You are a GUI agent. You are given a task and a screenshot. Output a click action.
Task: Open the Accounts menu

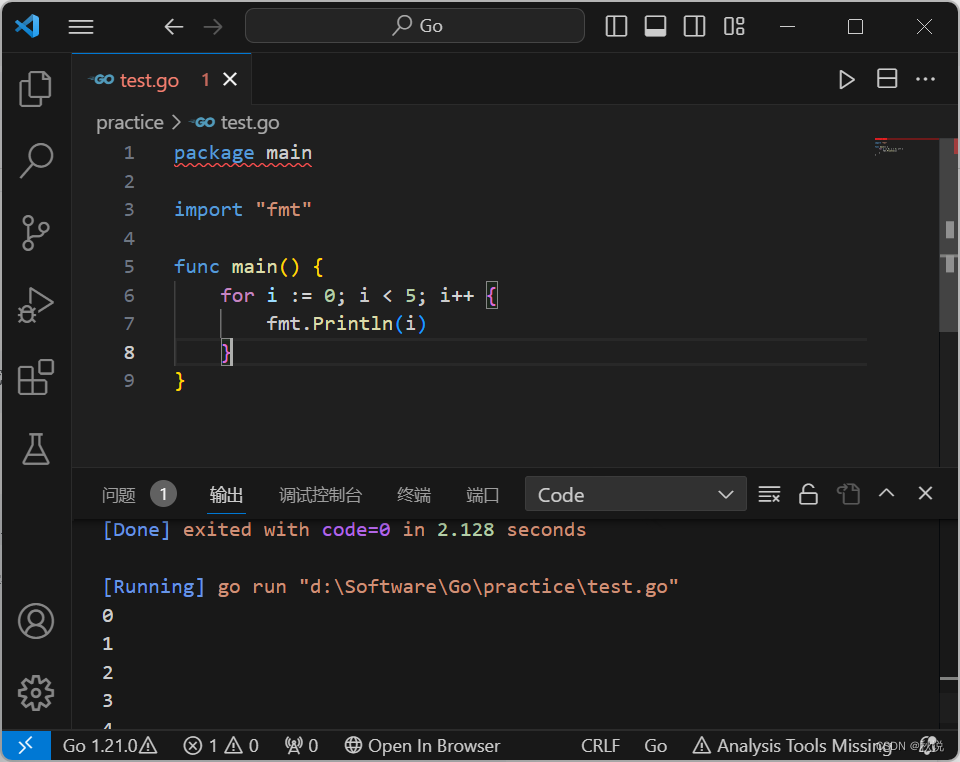pyautogui.click(x=36, y=621)
